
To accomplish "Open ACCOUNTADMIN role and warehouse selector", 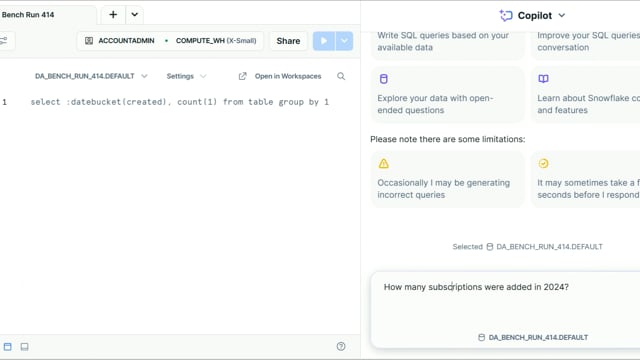I will click(170, 41).
